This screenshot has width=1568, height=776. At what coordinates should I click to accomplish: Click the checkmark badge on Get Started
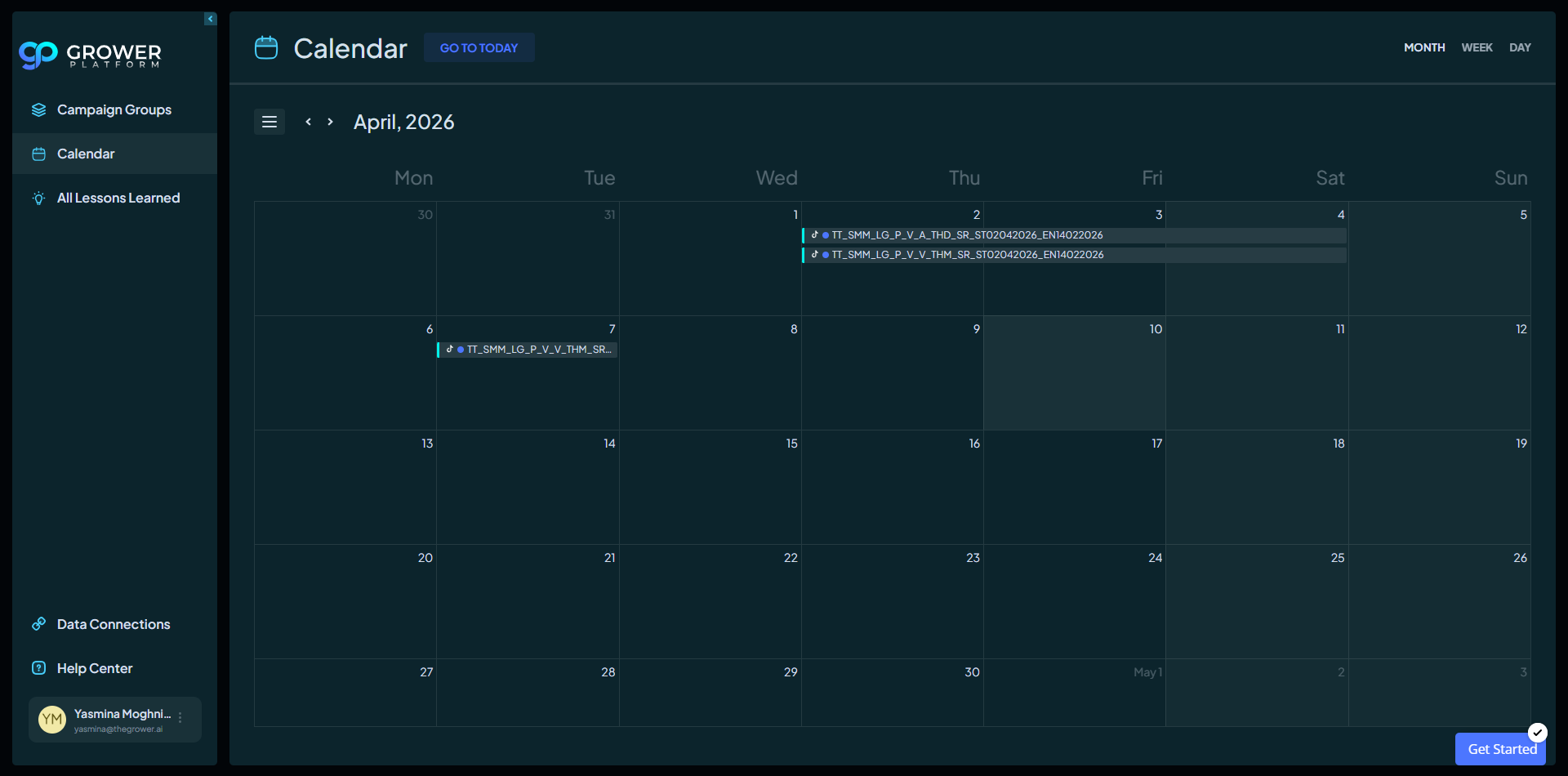pyautogui.click(x=1538, y=732)
